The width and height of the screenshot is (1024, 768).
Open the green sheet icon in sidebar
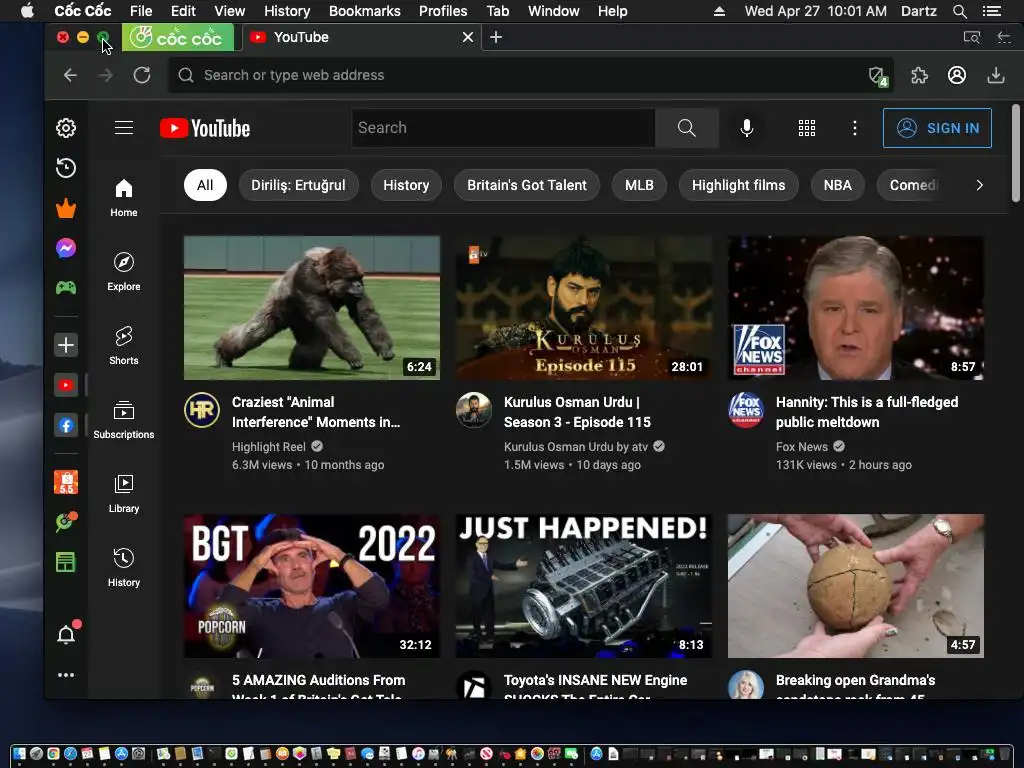[66, 562]
